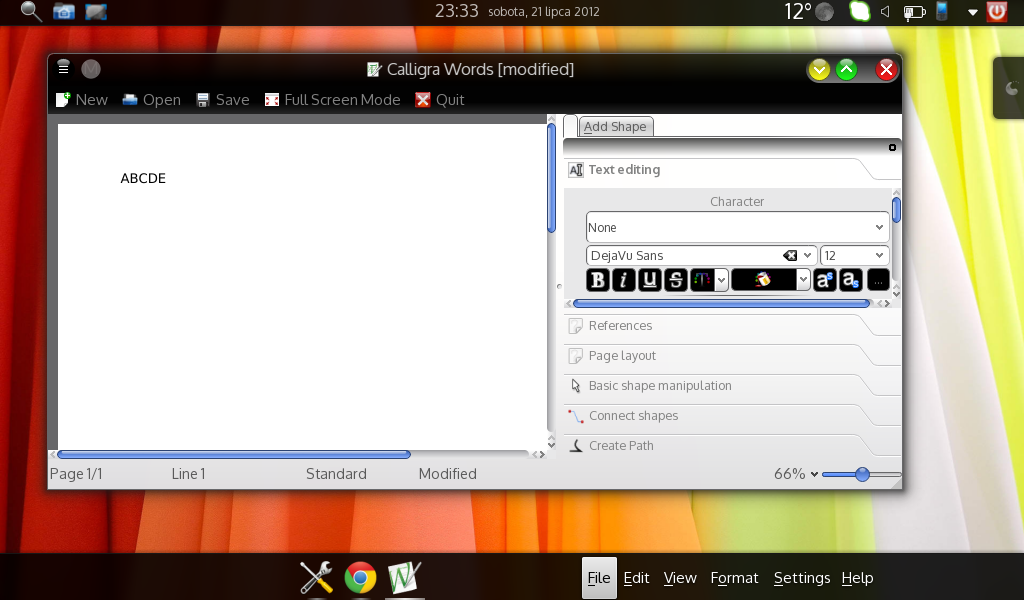
Task: Click the Open file toolbar icon
Action: pos(130,100)
